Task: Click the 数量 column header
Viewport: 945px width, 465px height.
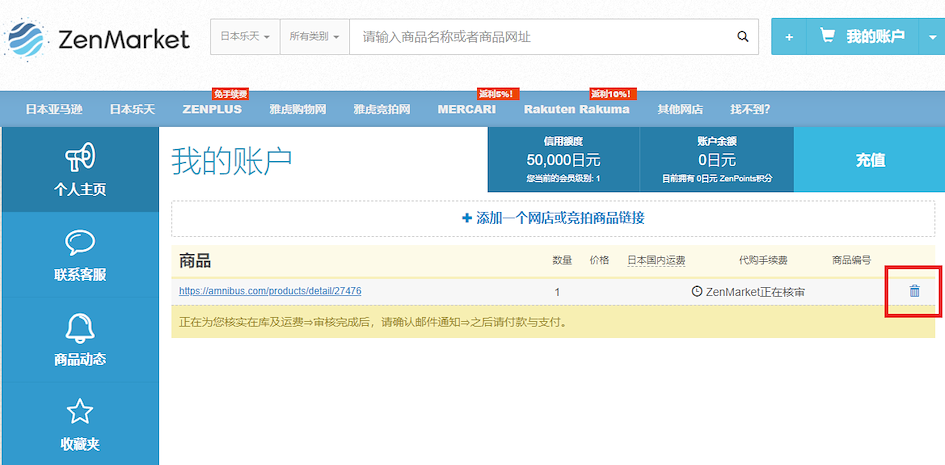Action: coord(562,261)
